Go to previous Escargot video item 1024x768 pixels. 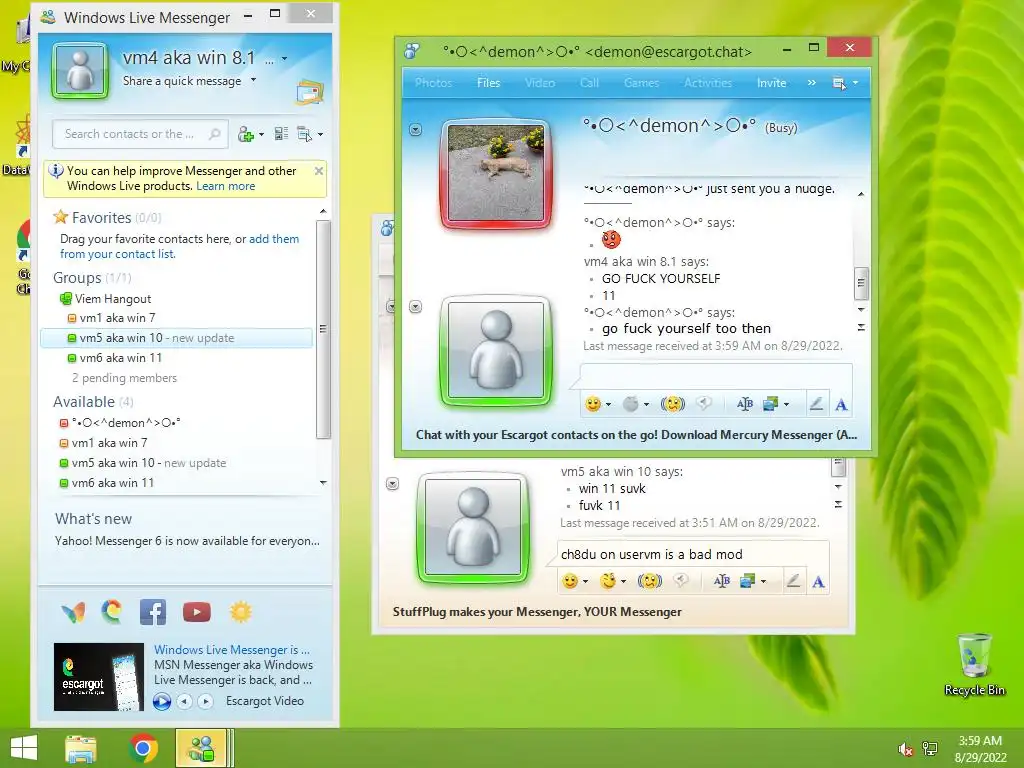click(185, 701)
